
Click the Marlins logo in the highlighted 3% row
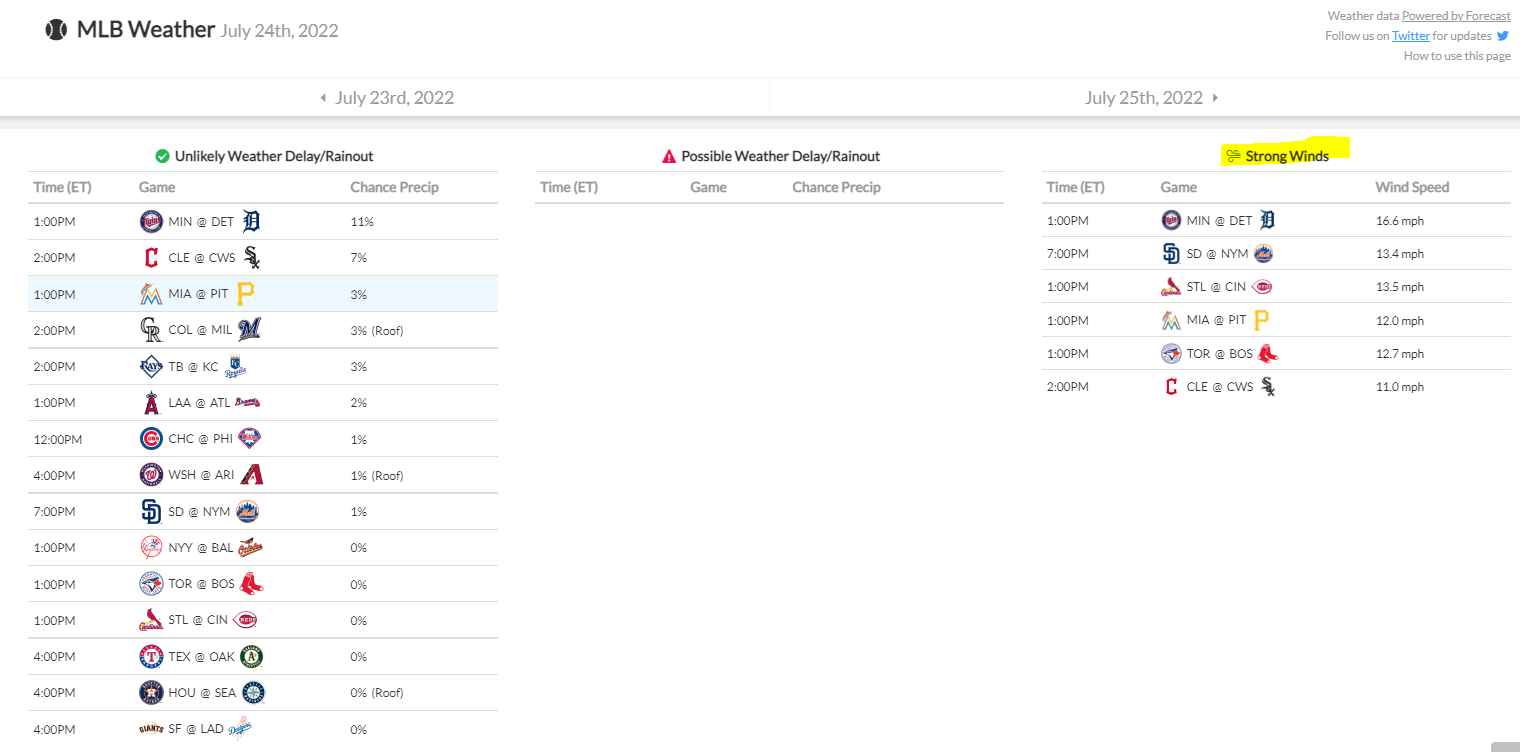(151, 294)
